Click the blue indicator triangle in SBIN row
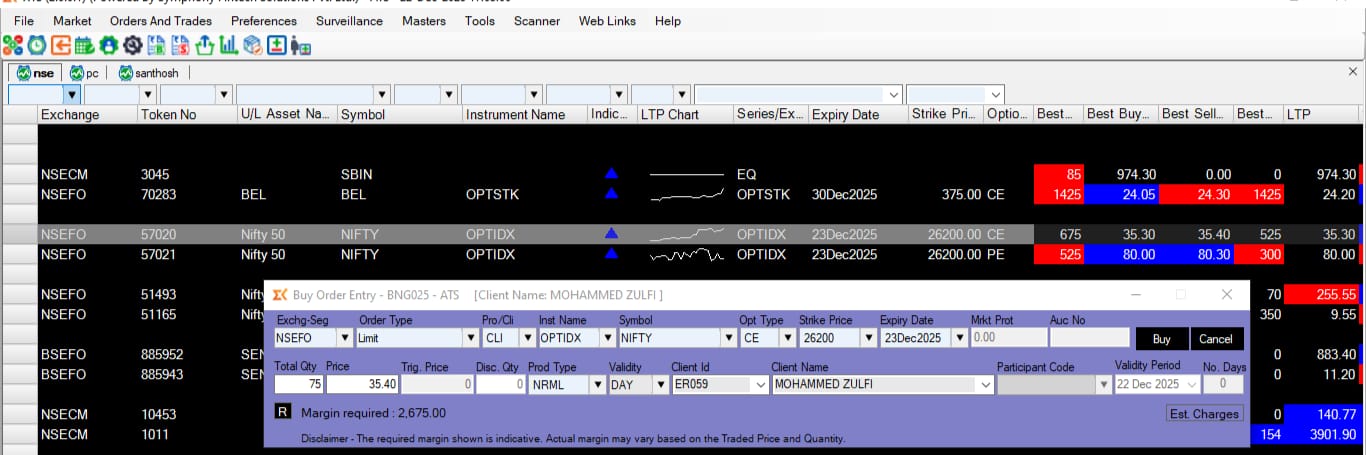Viewport: 1366px width, 455px height. pyautogui.click(x=611, y=174)
